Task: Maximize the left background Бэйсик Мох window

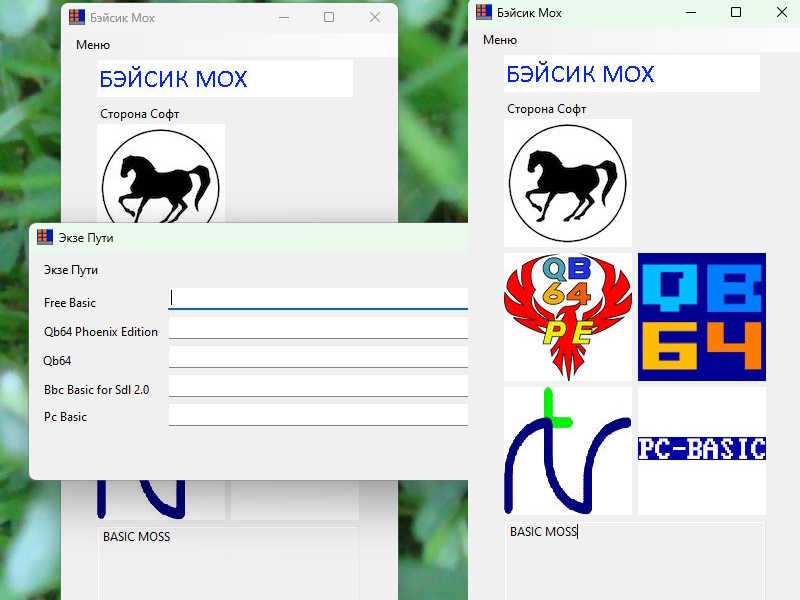Action: (329, 17)
